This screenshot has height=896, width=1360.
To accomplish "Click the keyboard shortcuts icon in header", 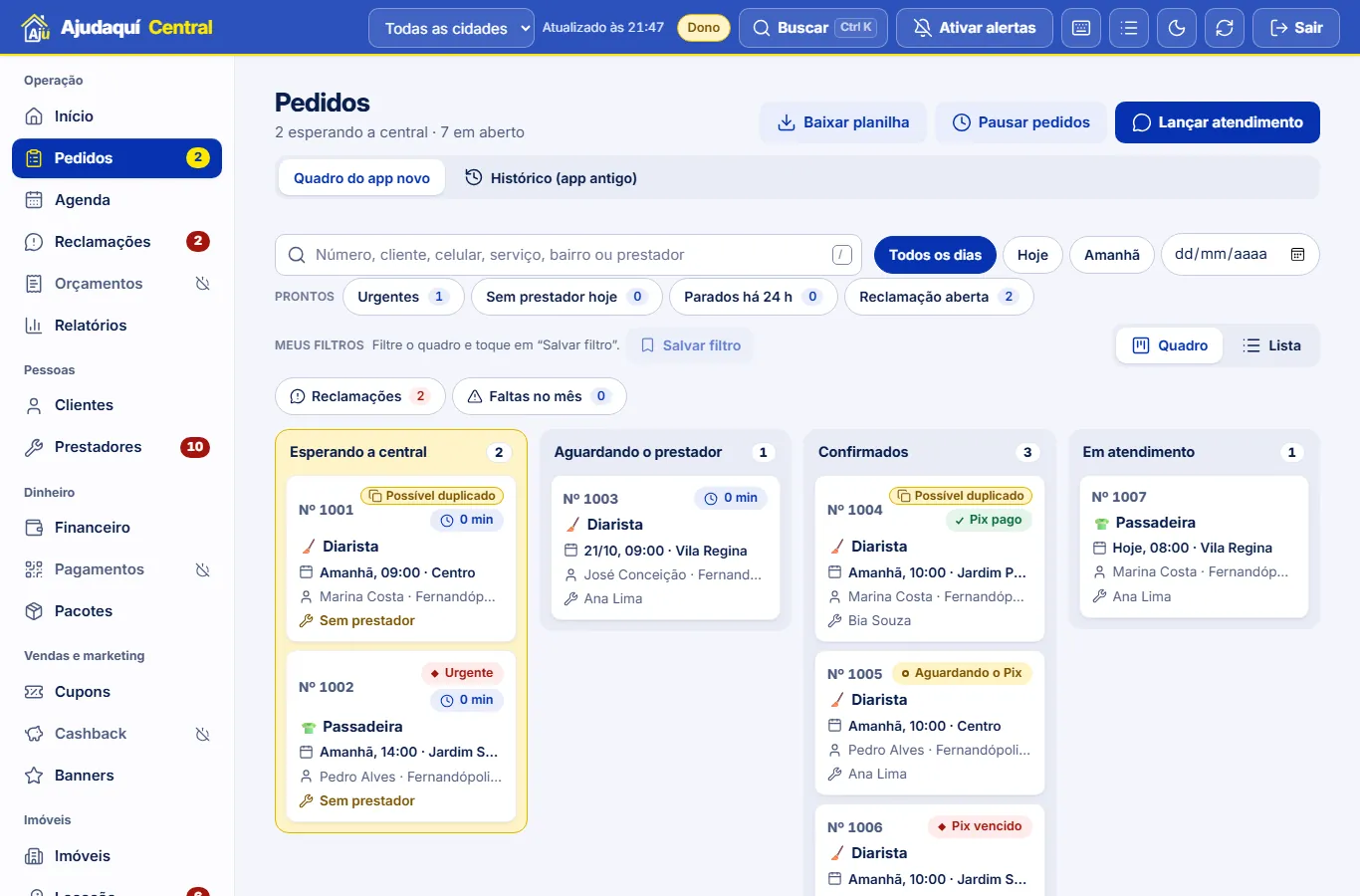I will (x=1081, y=28).
